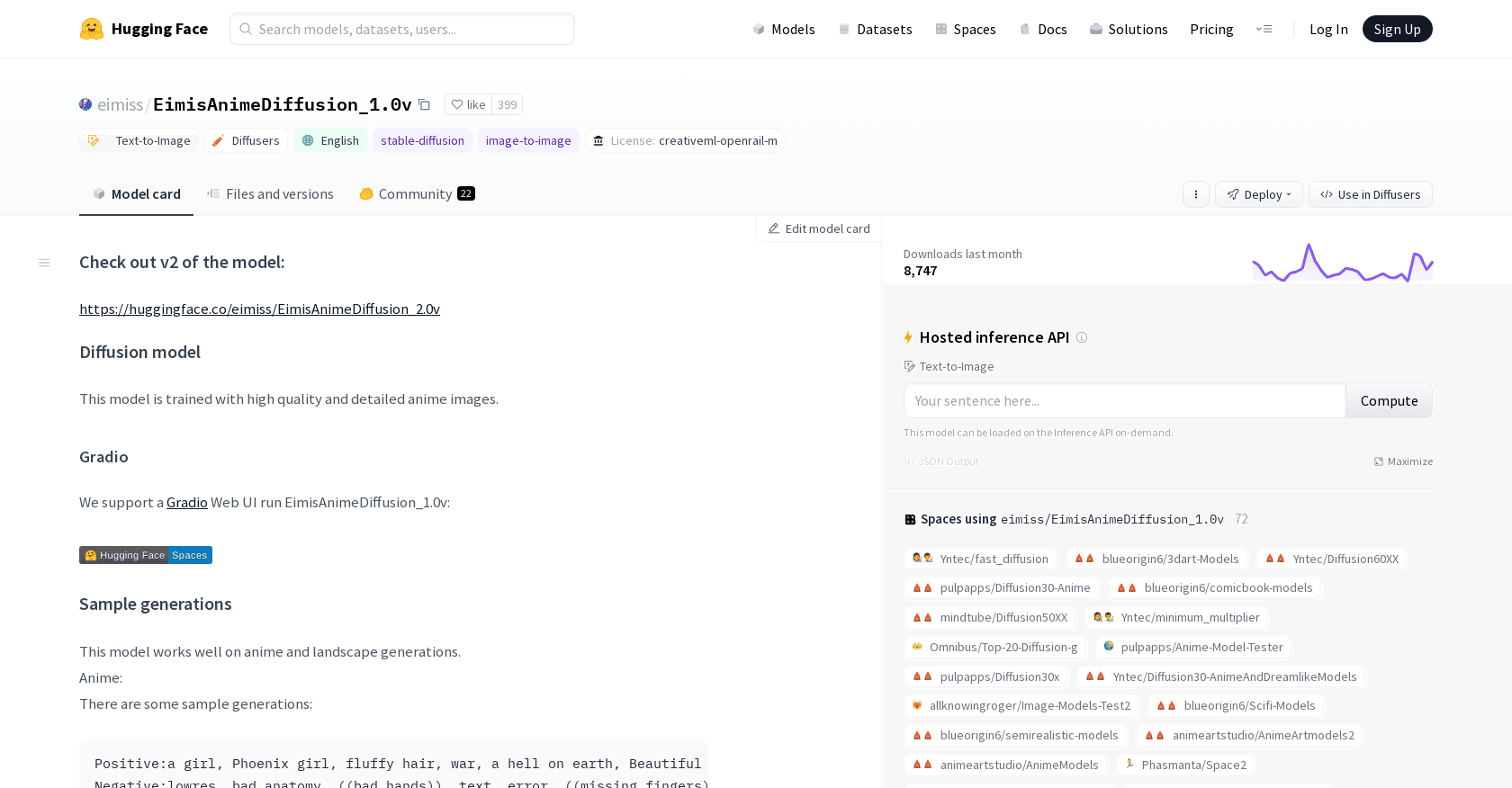Open the Docs nav item
The height and width of the screenshot is (788, 1512).
tap(1043, 29)
